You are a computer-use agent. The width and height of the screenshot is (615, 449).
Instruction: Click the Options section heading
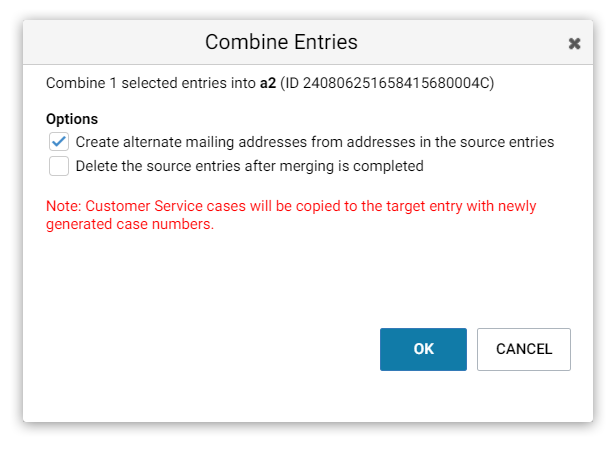pos(72,119)
